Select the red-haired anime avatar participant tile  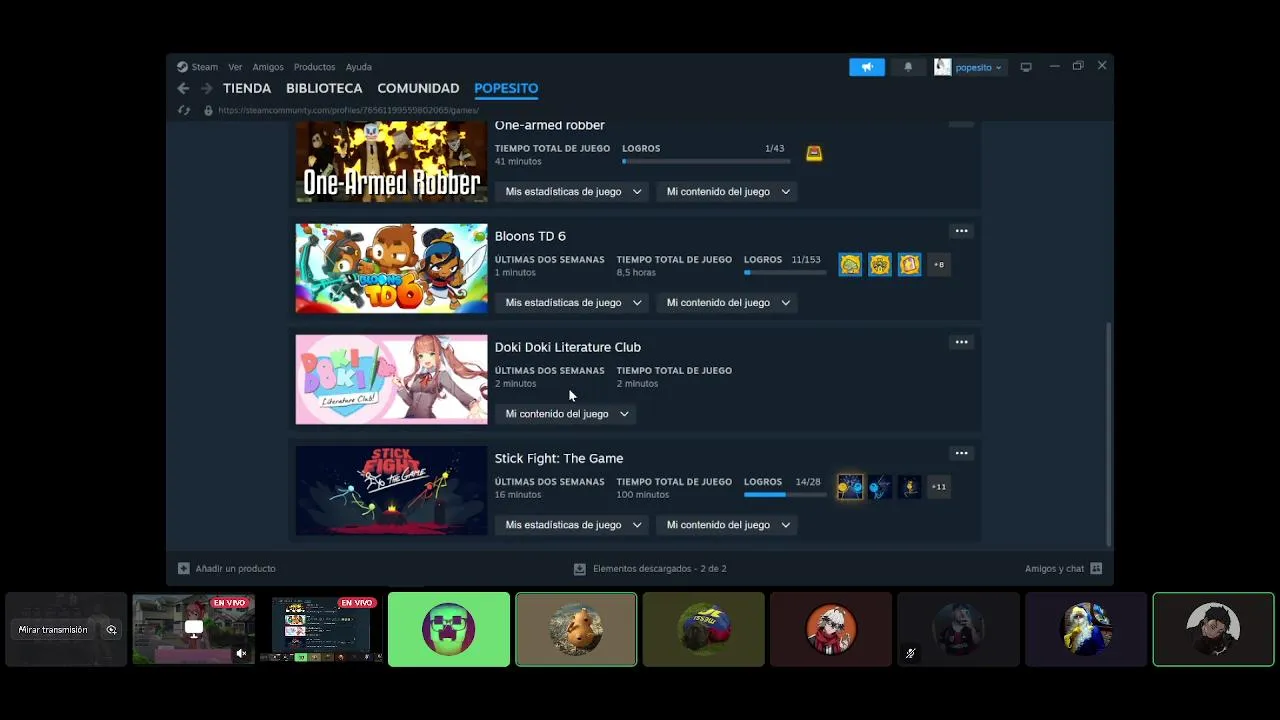point(831,629)
